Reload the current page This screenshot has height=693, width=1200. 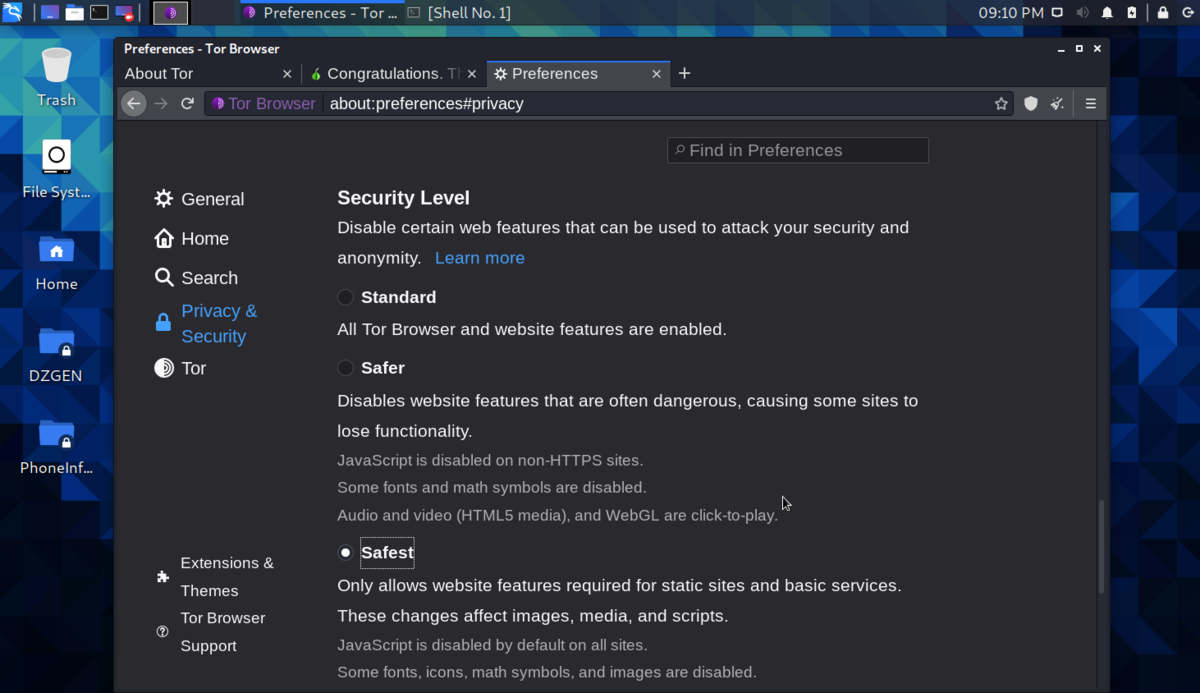coord(187,104)
